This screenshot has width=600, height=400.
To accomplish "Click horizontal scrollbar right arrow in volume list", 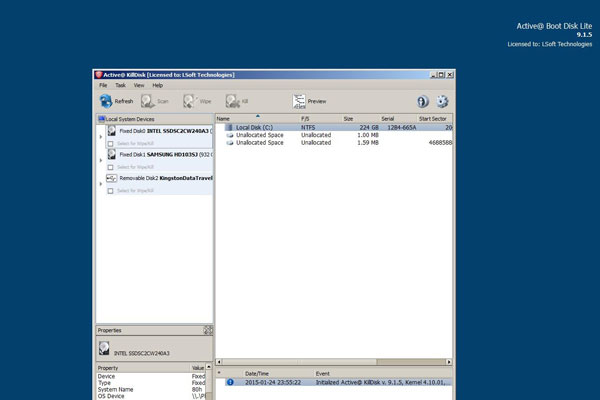I will (449, 362).
